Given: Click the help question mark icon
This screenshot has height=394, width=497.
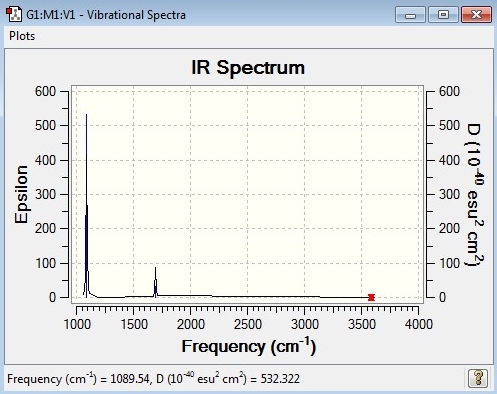Looking at the screenshot, I should click(x=478, y=378).
